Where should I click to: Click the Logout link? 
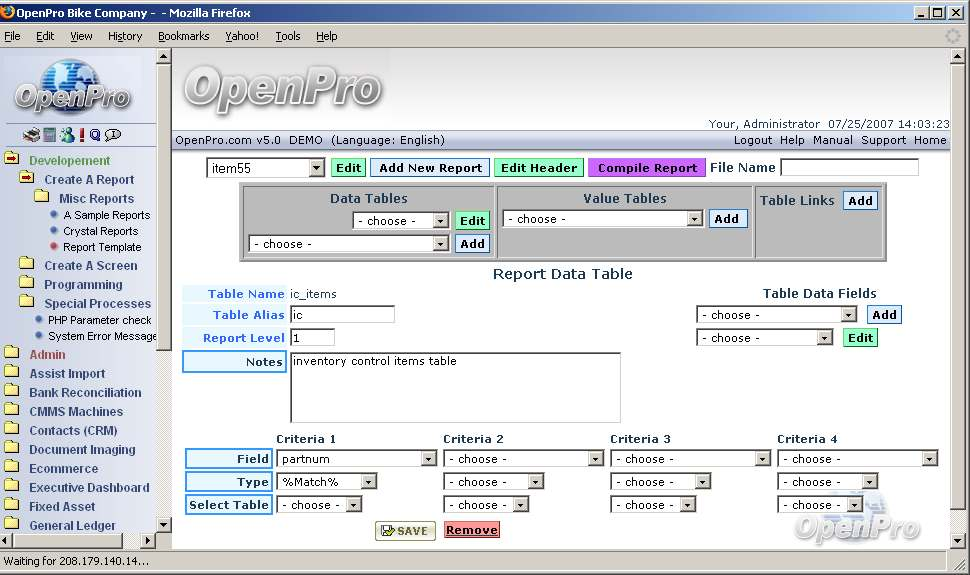[x=753, y=140]
